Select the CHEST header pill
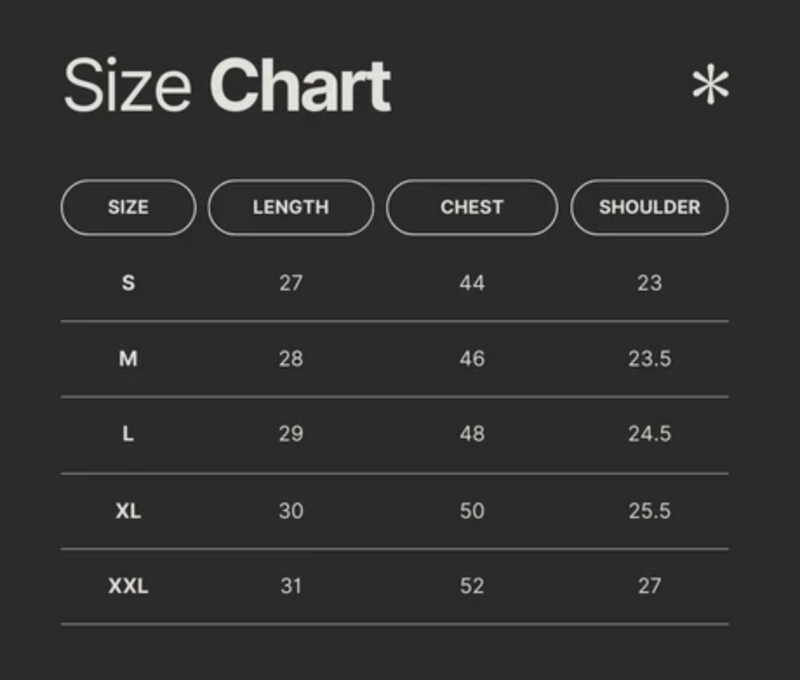The width and height of the screenshot is (800, 680). pyautogui.click(x=472, y=207)
